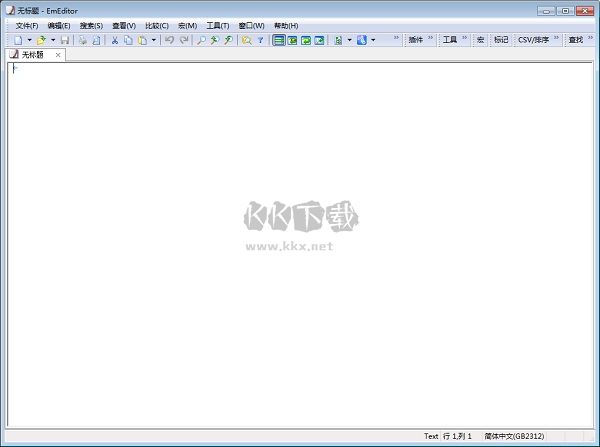Toggle the second green wrap mode icon
Screen dimensions: 600x447
(292, 40)
